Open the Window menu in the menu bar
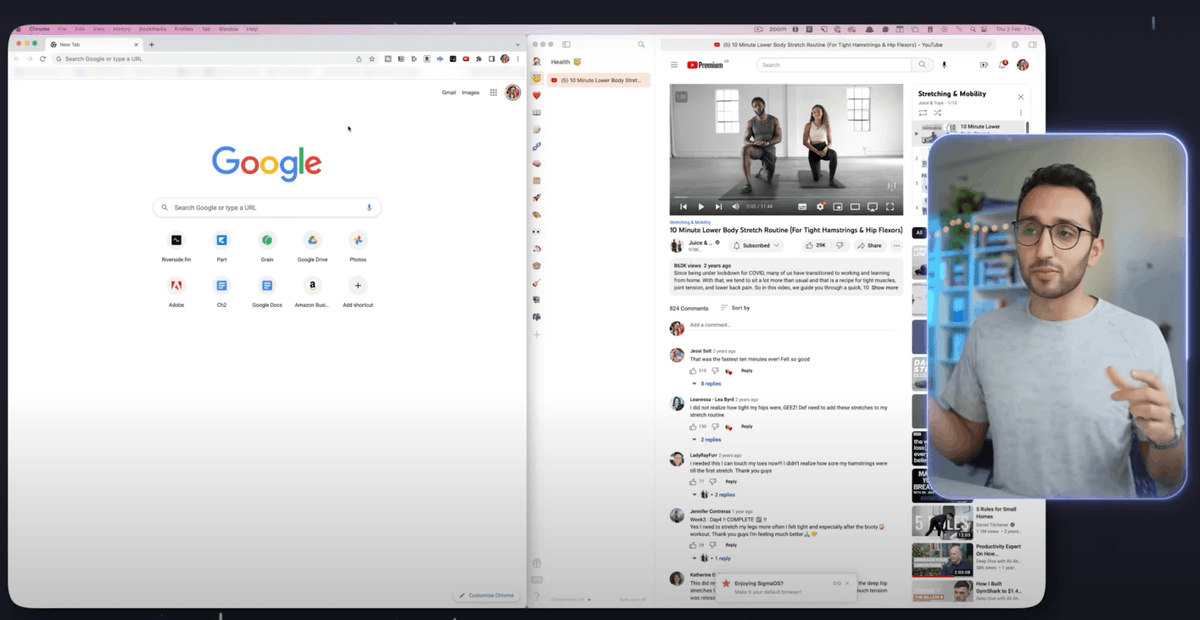1200x620 pixels. [228, 29]
